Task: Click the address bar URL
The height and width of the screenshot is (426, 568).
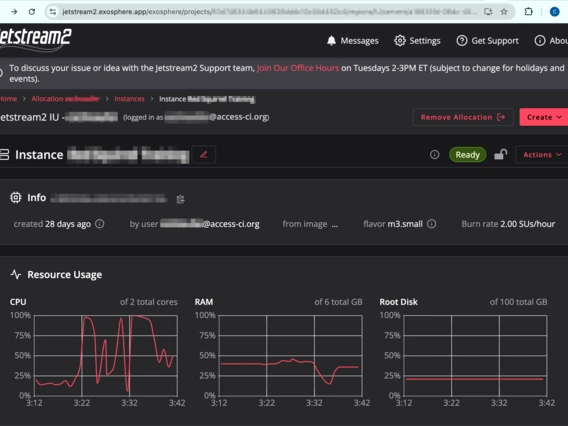Action: (269, 12)
